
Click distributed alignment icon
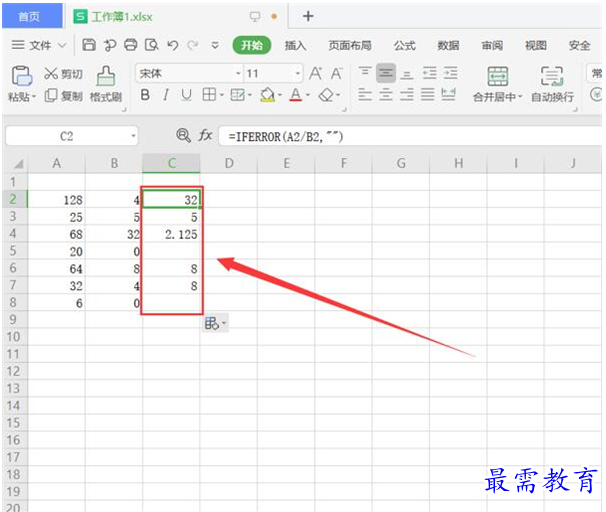point(448,94)
